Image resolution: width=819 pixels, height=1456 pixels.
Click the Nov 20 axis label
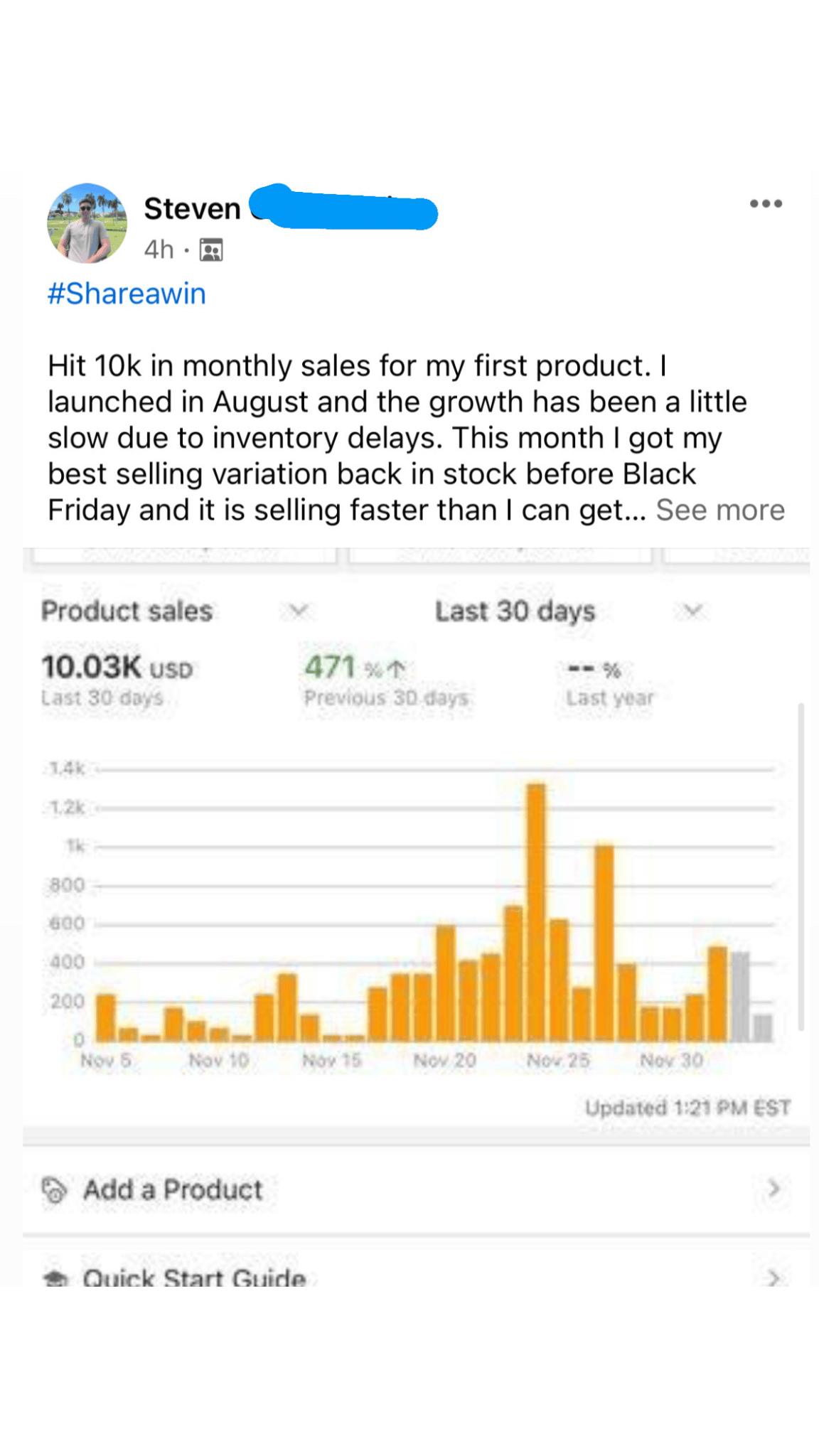coord(445,1060)
